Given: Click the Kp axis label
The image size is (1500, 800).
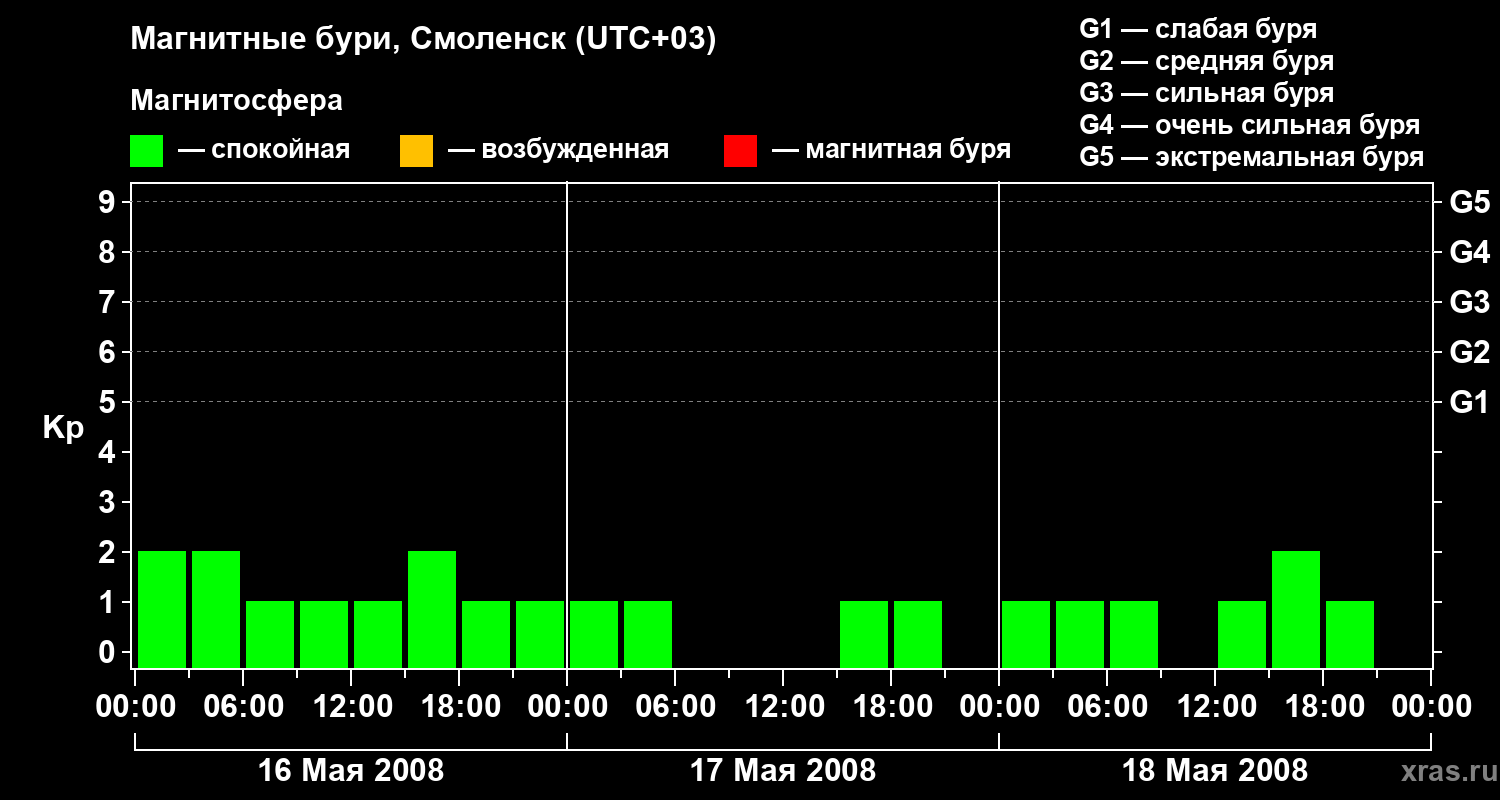Looking at the screenshot, I should (63, 428).
